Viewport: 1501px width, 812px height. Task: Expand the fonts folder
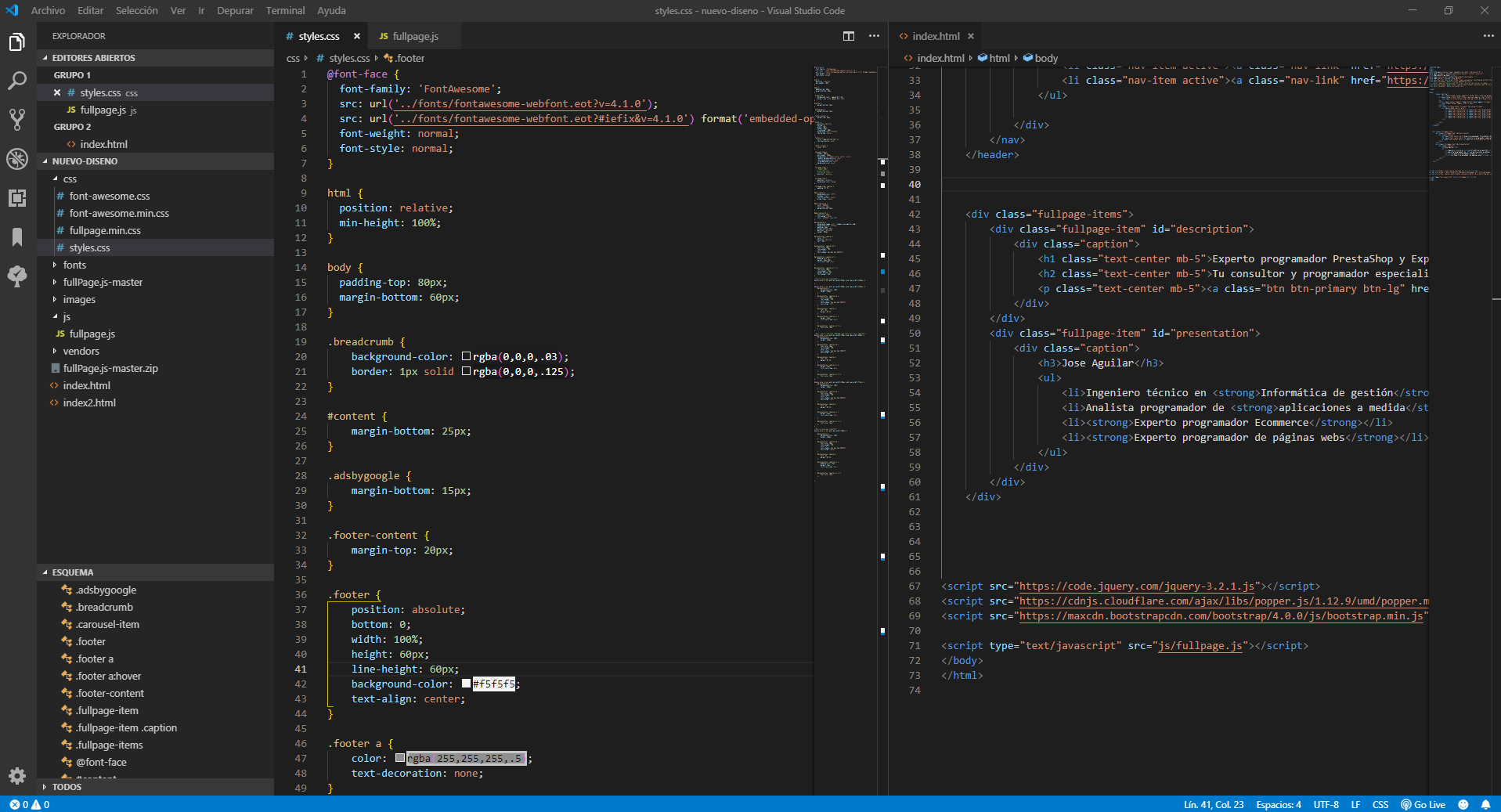[74, 265]
